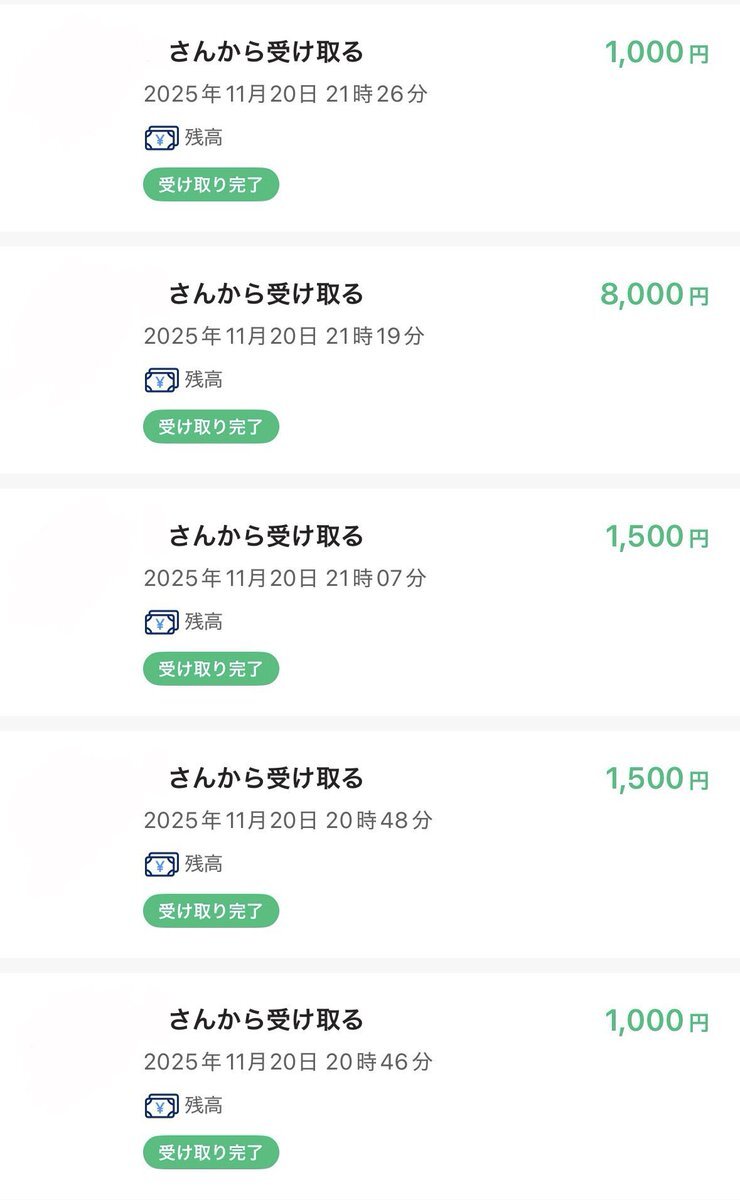
Task: Click the date 2025年11月20日 21時07分
Action: pos(285,578)
